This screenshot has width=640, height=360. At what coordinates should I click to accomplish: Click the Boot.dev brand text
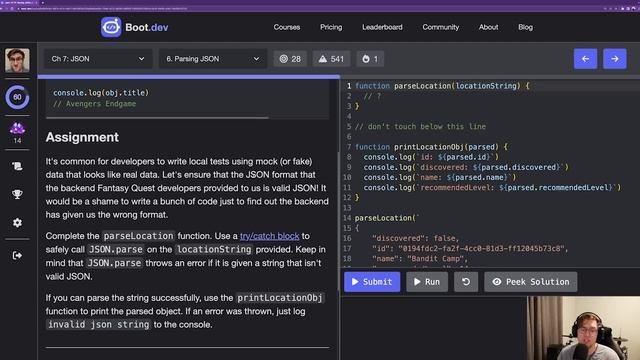(147, 27)
